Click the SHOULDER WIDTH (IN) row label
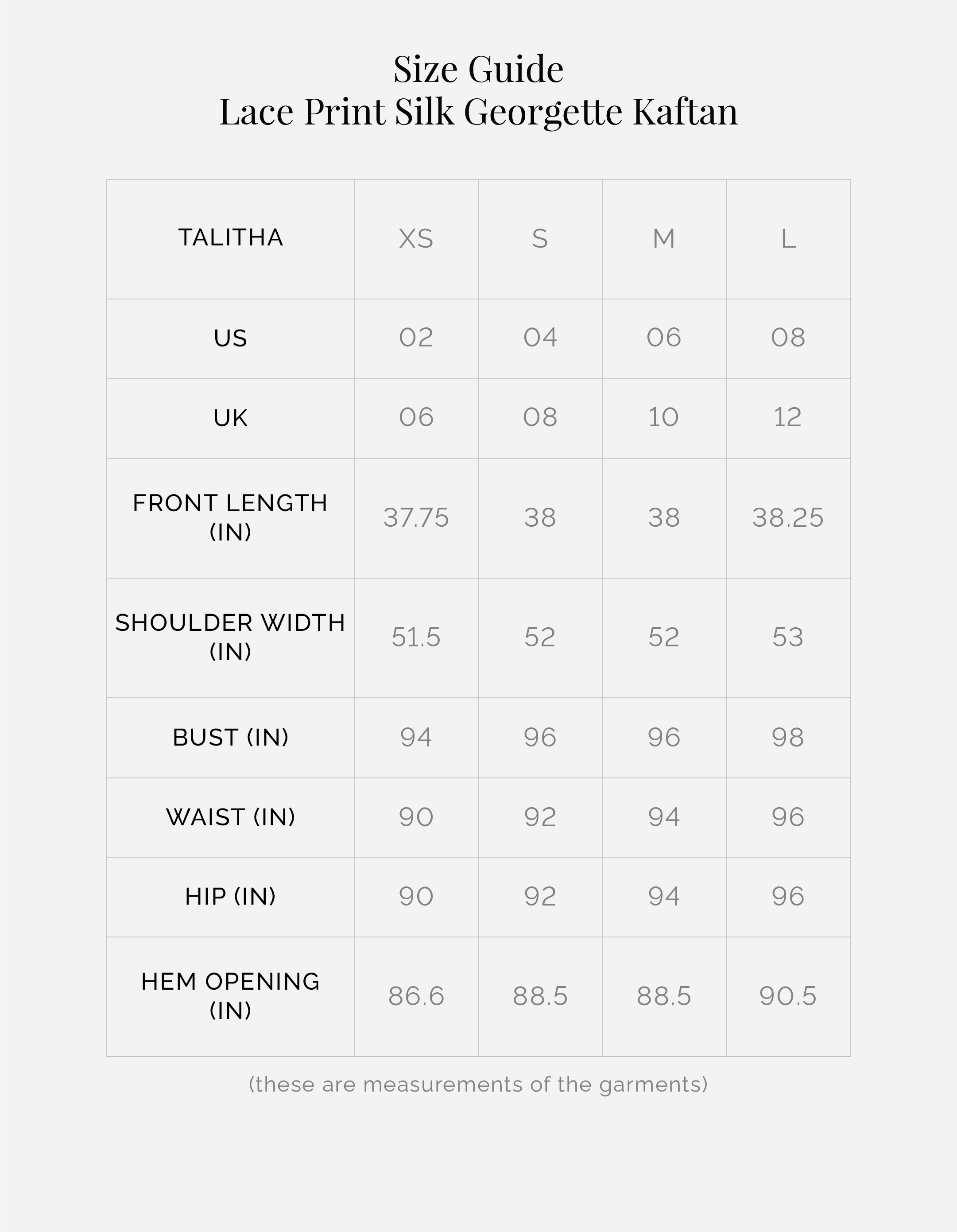Screen dimensions: 957x1232 [x=231, y=637]
